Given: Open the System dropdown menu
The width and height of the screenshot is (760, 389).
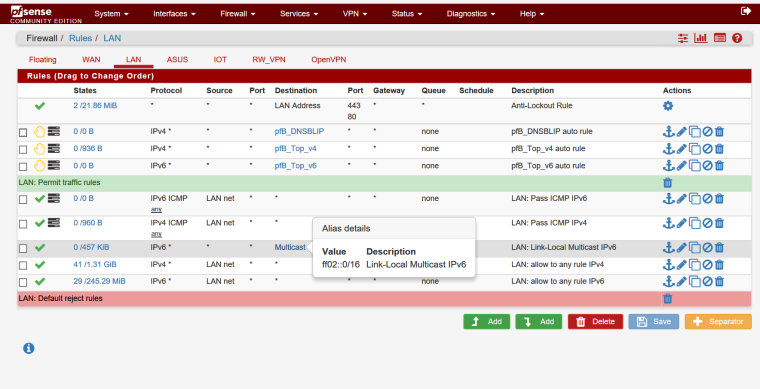Looking at the screenshot, I should pos(111,14).
